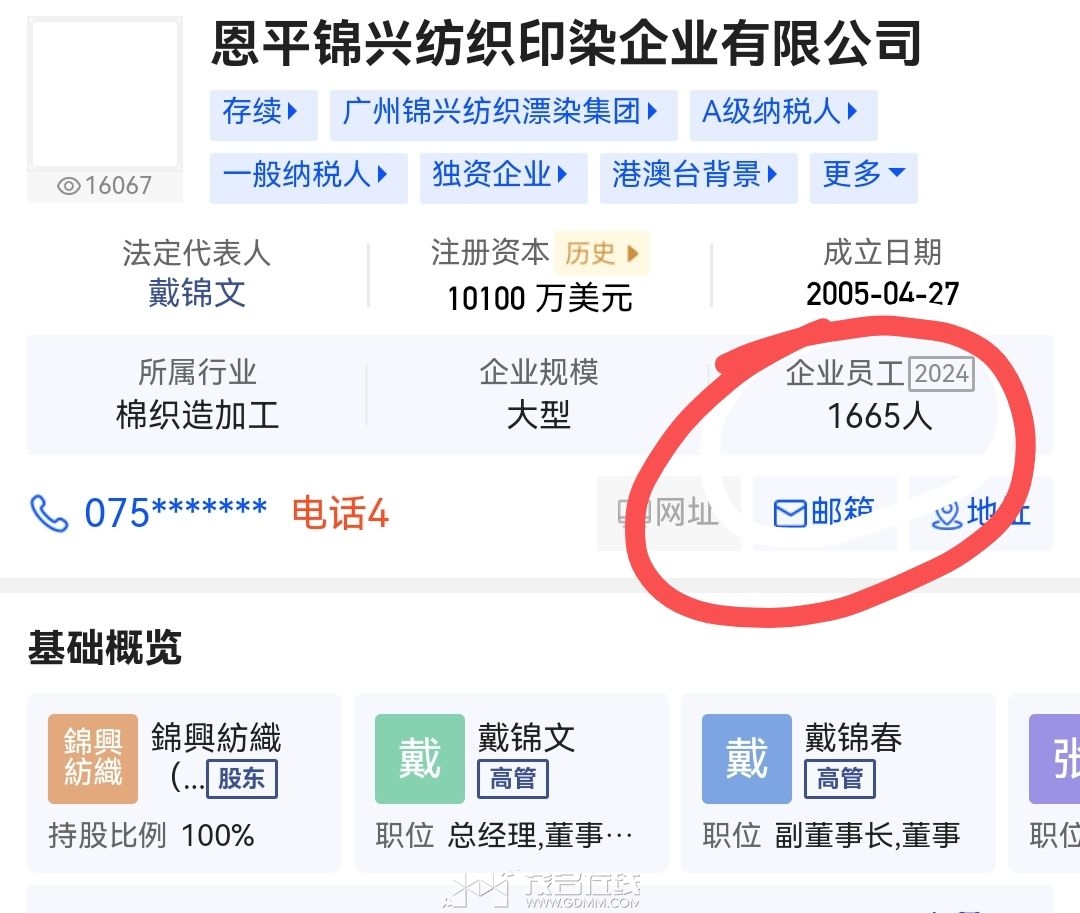Tap the 股东 badge on 锦興紡織 card
1080x913 pixels.
click(242, 779)
